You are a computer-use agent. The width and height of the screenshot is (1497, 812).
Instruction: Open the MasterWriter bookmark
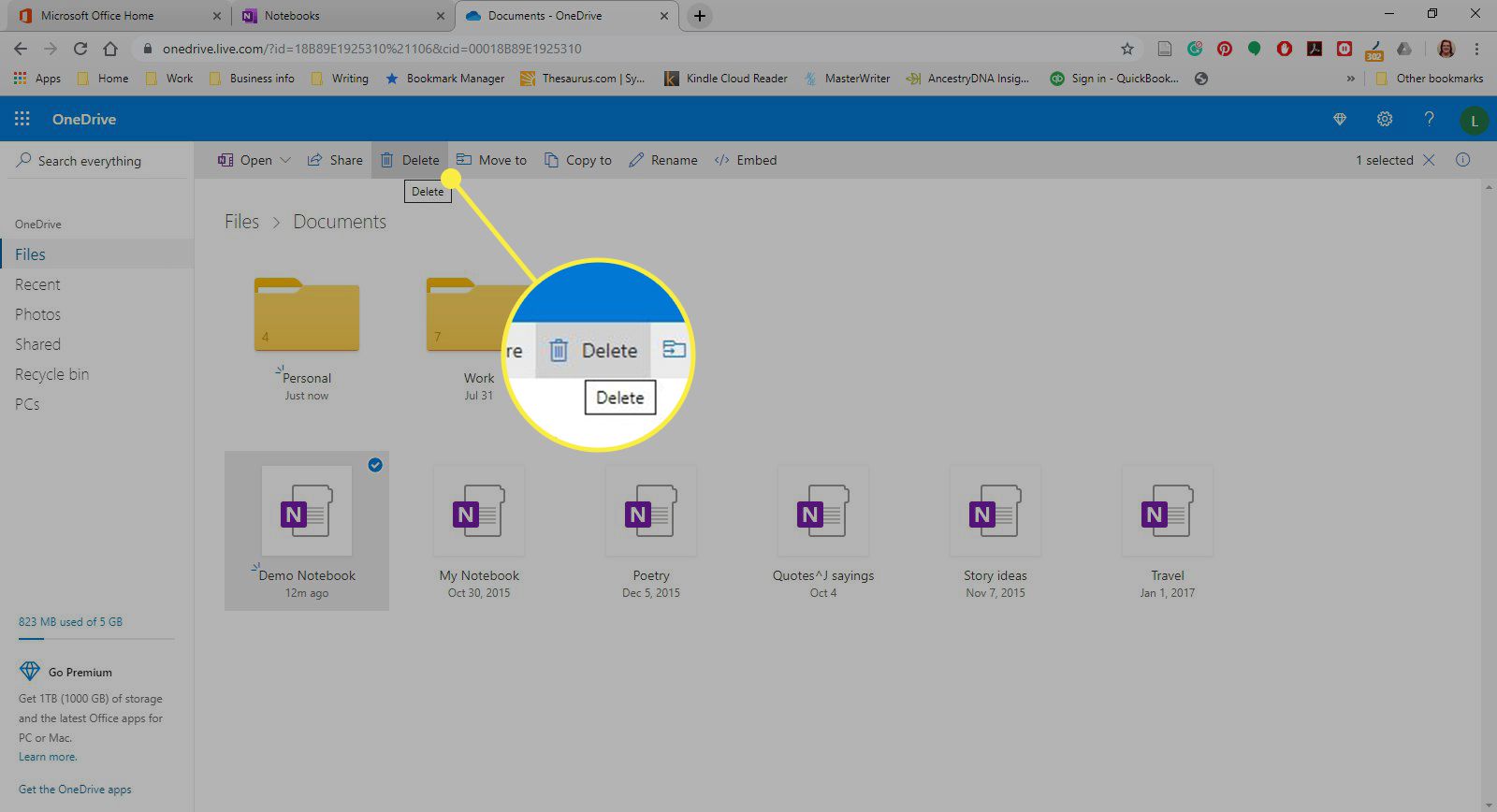coord(847,79)
